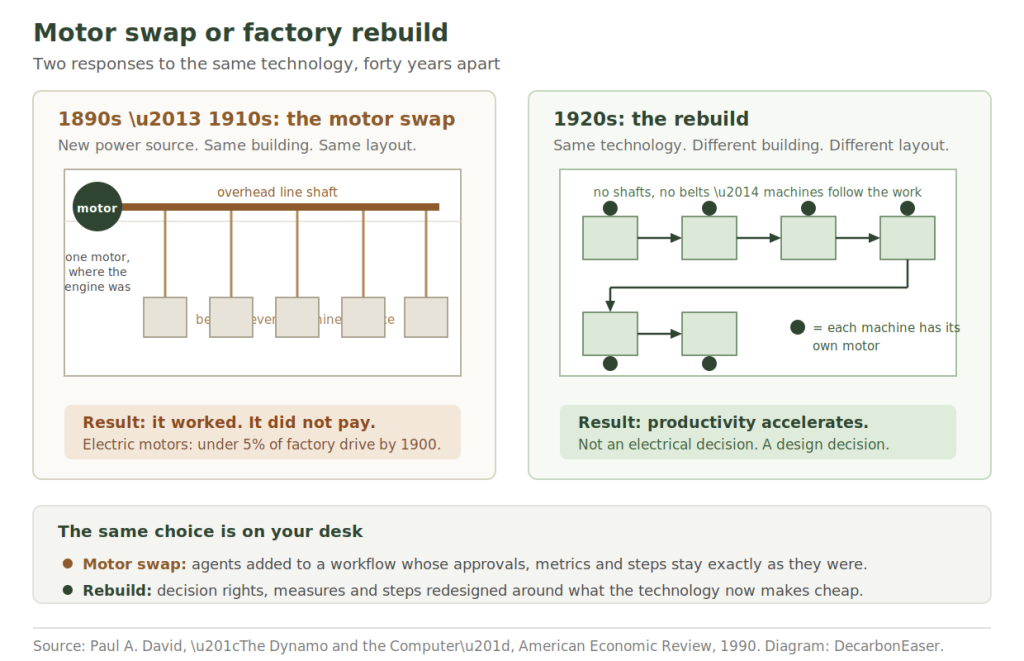Click the bold "Motor swap:" label

pos(134,564)
